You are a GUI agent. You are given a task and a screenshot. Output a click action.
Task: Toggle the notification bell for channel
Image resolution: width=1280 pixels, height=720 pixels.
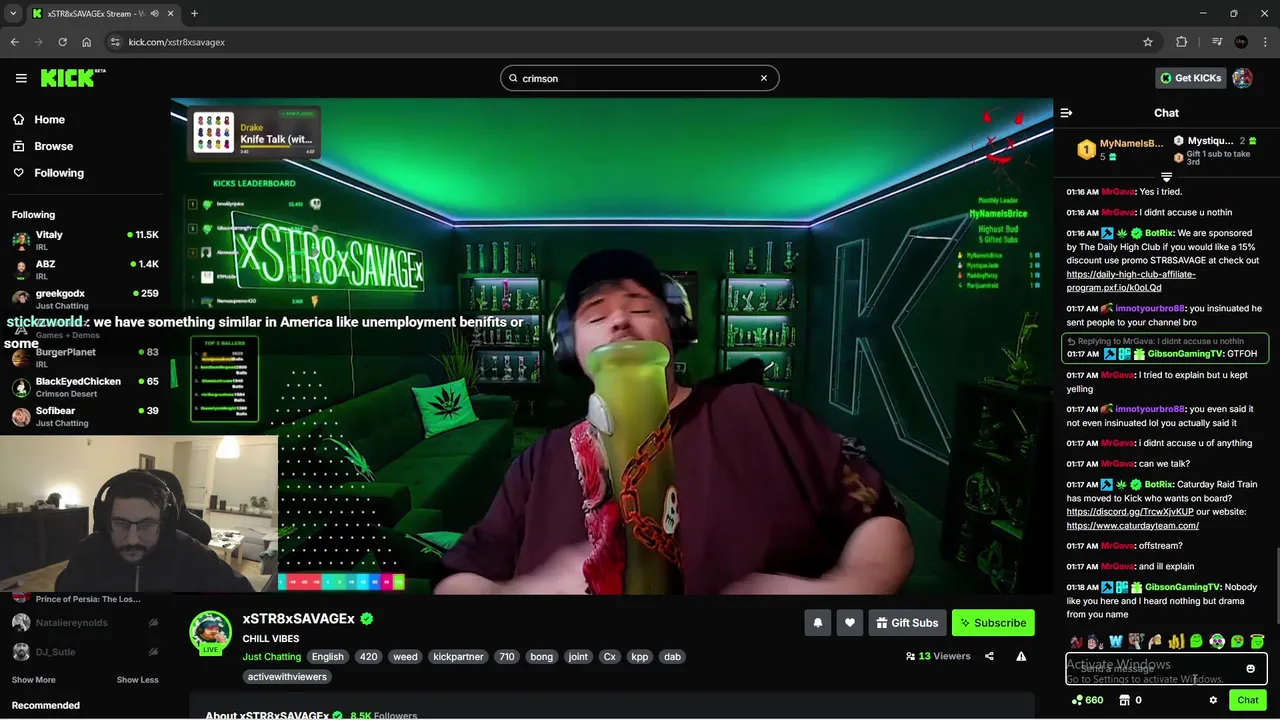(x=818, y=623)
